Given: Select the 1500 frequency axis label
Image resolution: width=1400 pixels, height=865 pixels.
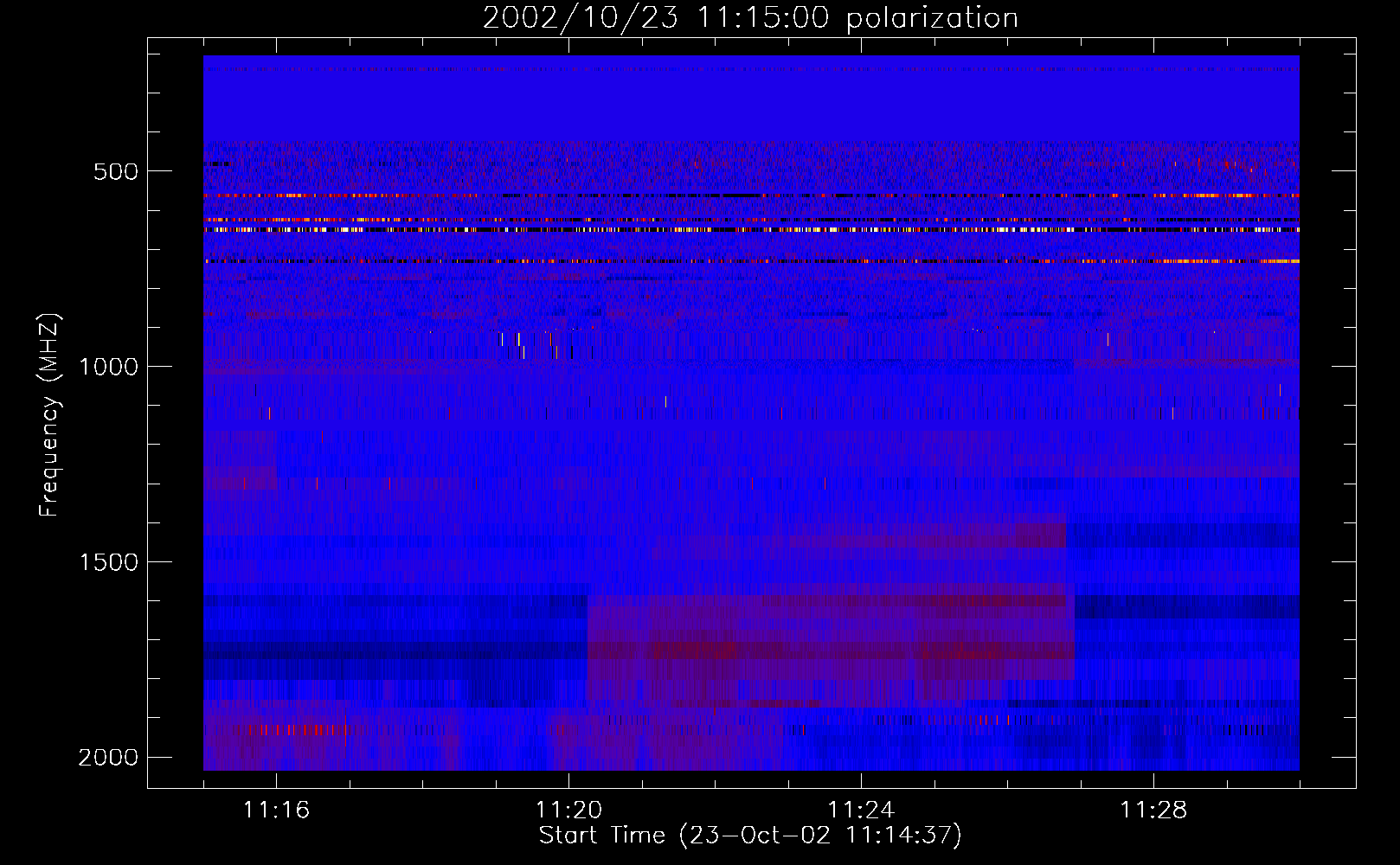Looking at the screenshot, I should tap(108, 562).
